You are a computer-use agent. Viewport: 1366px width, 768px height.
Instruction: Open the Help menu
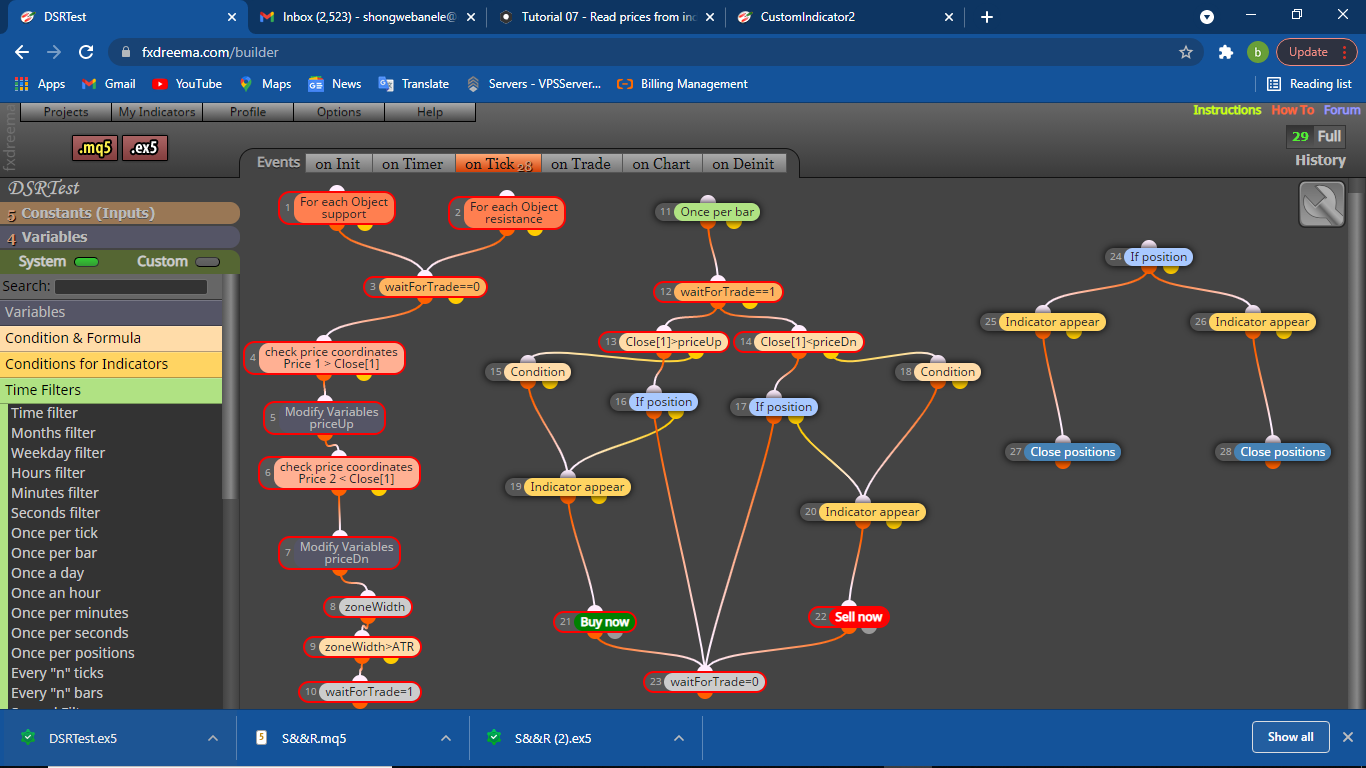(430, 112)
